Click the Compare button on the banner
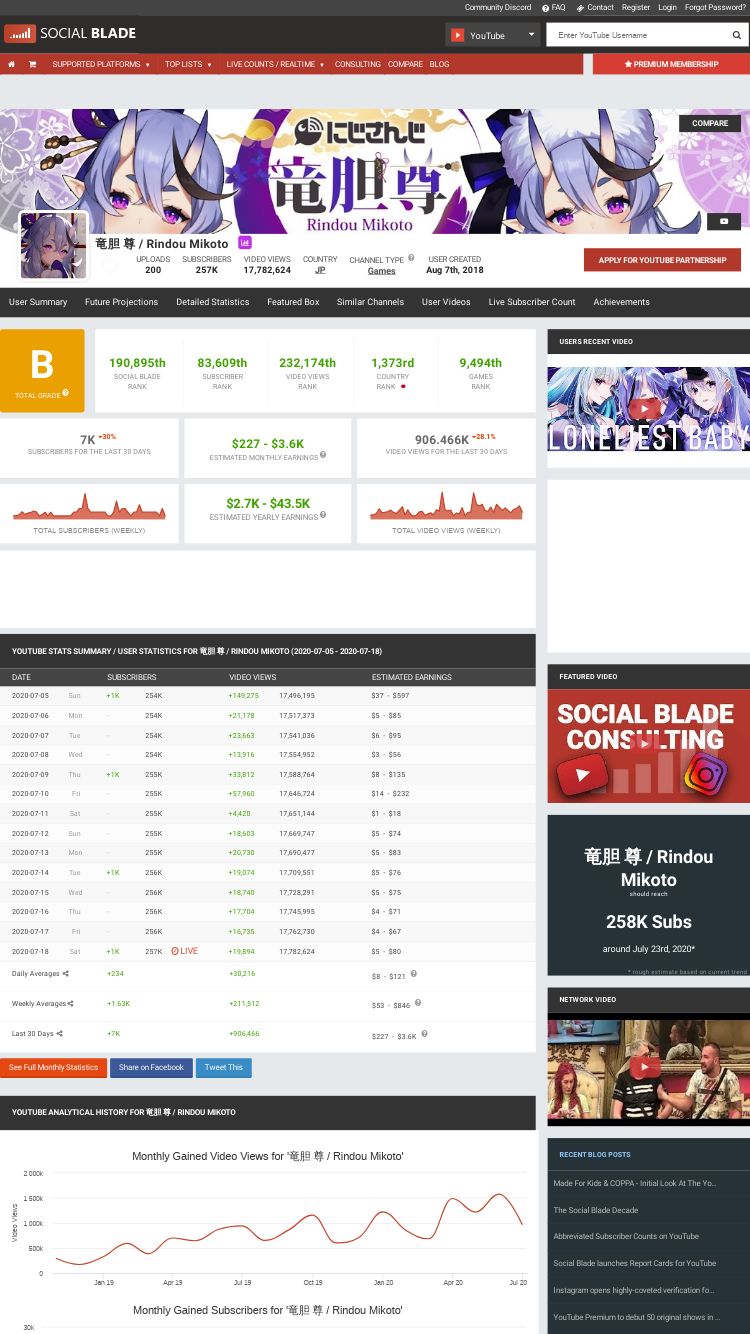750x1334 pixels. (710, 123)
